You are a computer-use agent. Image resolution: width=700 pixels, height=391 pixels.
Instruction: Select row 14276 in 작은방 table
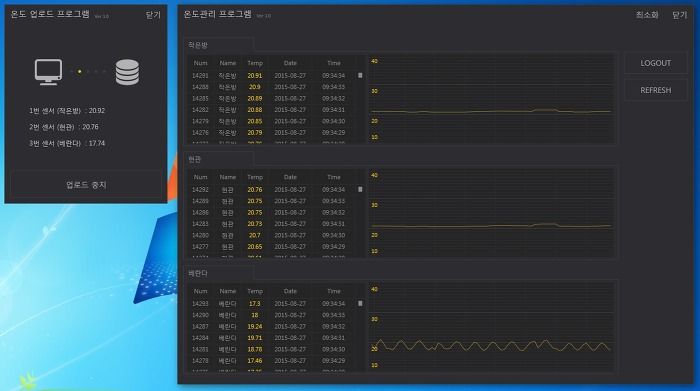coord(271,133)
